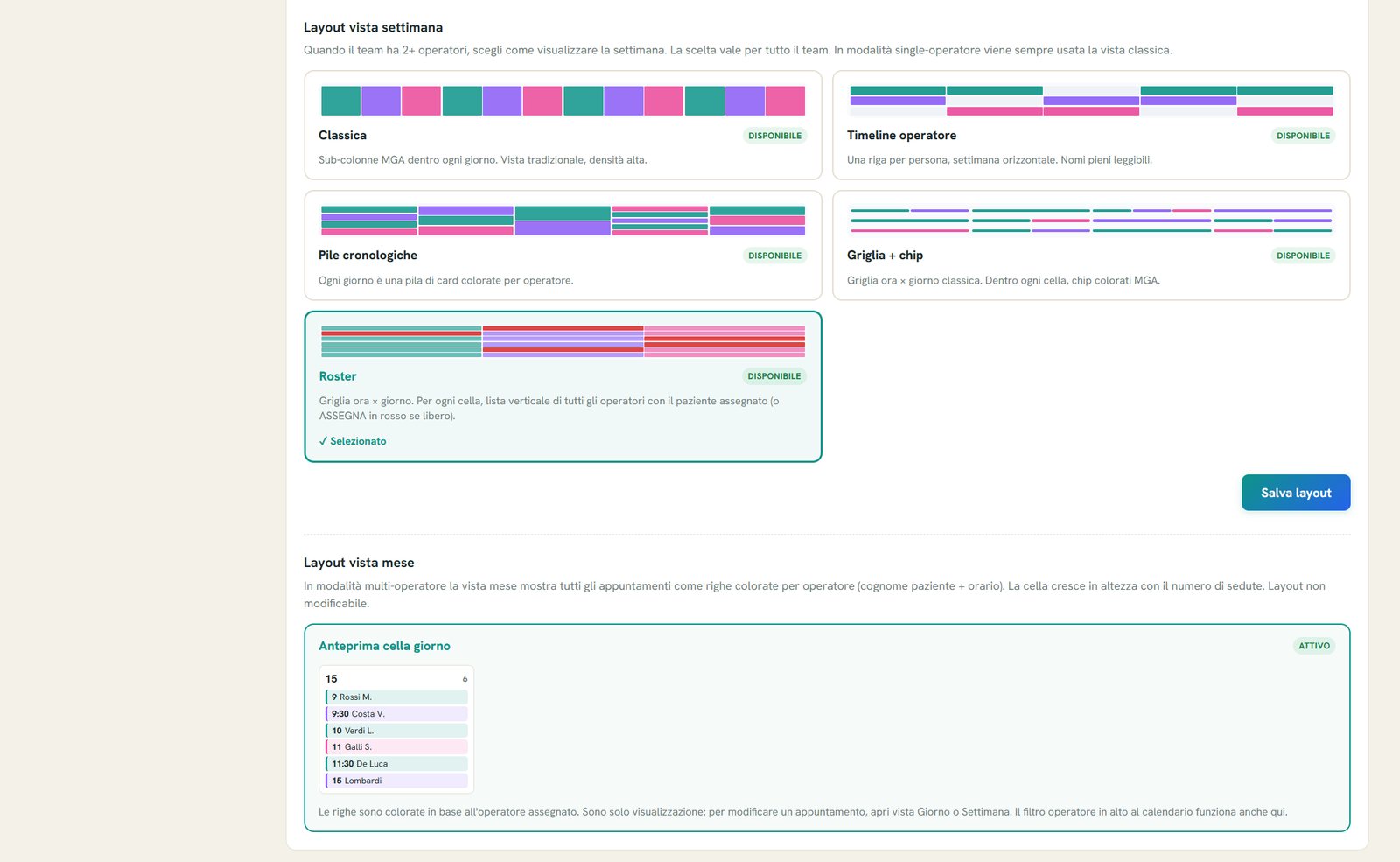Viewport: 1400px width, 862px height.
Task: Click the Pile cronologiche preview thumbnail
Action: point(563,221)
